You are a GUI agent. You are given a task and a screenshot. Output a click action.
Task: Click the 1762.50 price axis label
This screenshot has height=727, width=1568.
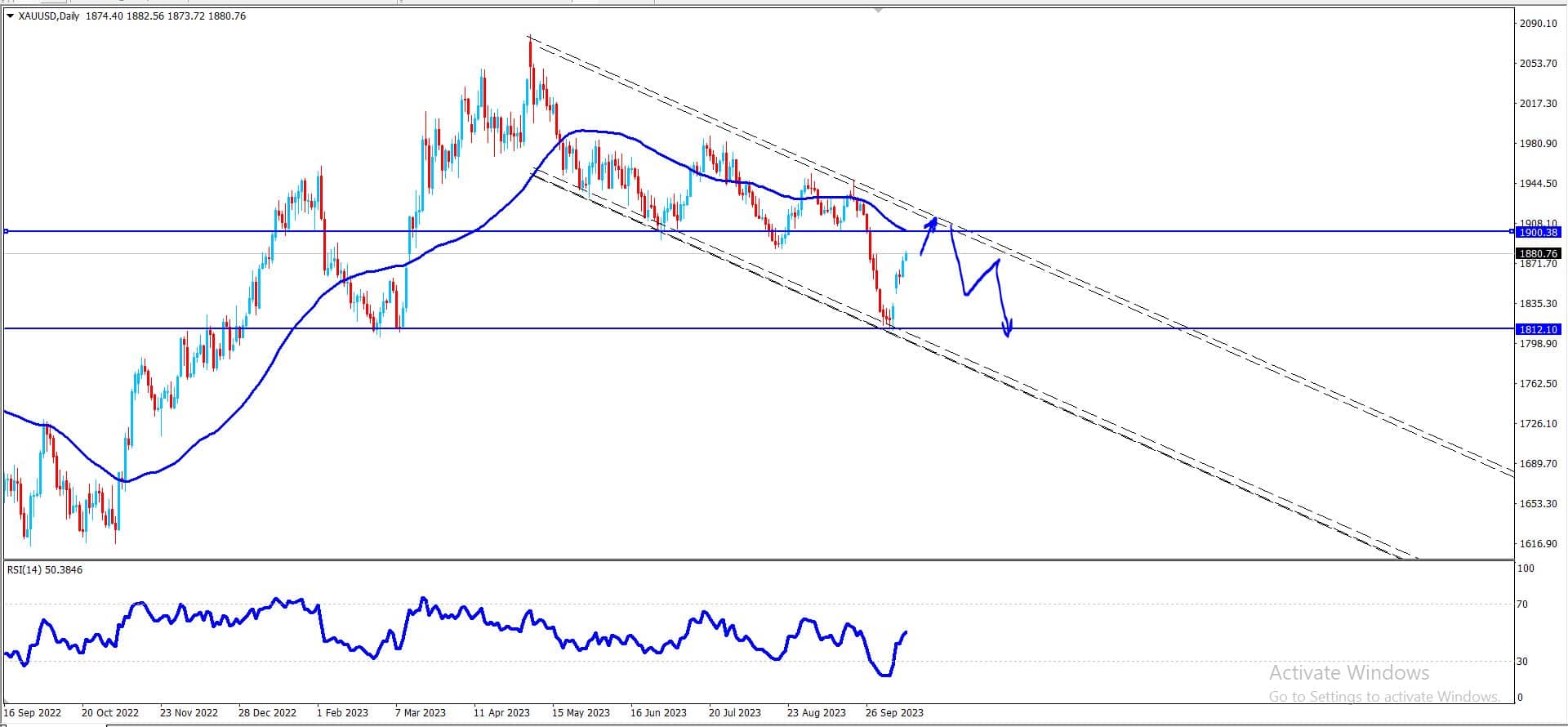pos(1538,384)
